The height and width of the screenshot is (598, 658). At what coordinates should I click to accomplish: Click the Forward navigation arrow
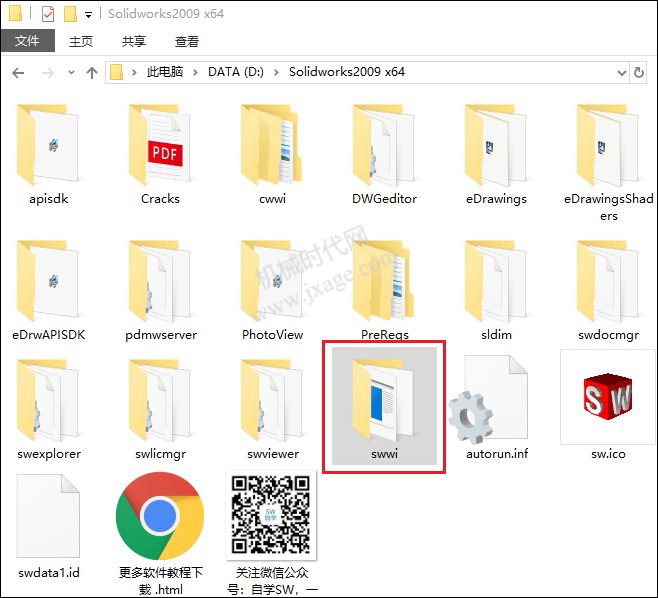coord(48,73)
